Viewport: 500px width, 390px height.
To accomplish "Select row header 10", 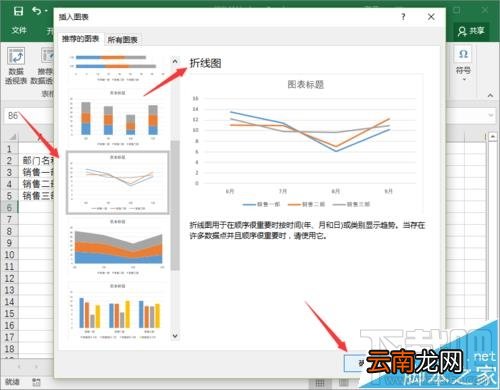I will [x=9, y=255].
